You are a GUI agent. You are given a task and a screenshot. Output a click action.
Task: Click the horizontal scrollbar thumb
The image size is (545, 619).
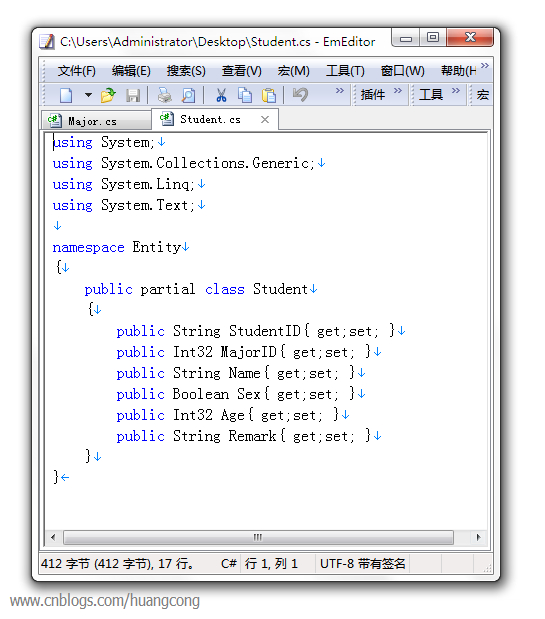258,537
